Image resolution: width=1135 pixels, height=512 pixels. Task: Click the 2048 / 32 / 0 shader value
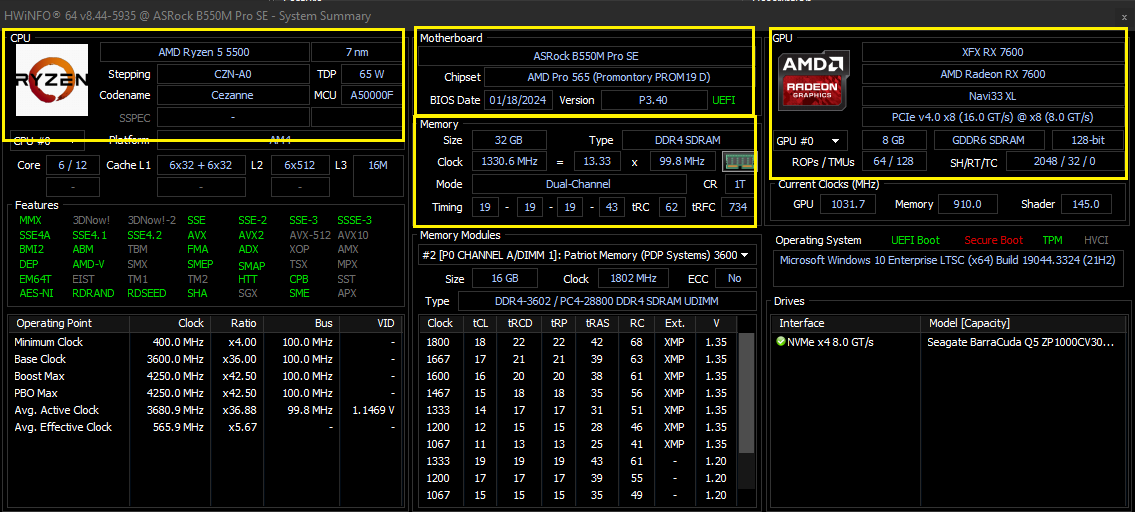tap(1064, 162)
